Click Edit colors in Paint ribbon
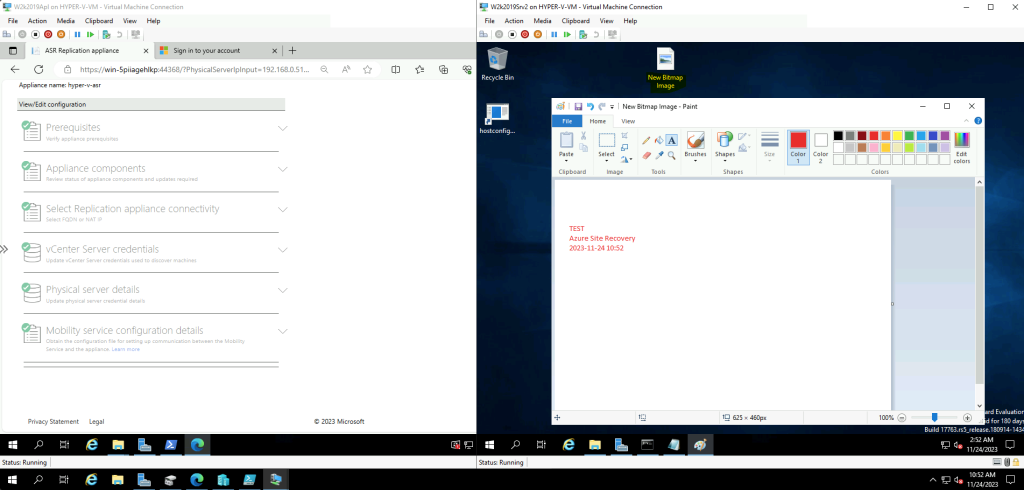Viewport: 1024px width, 490px height. tap(961, 148)
